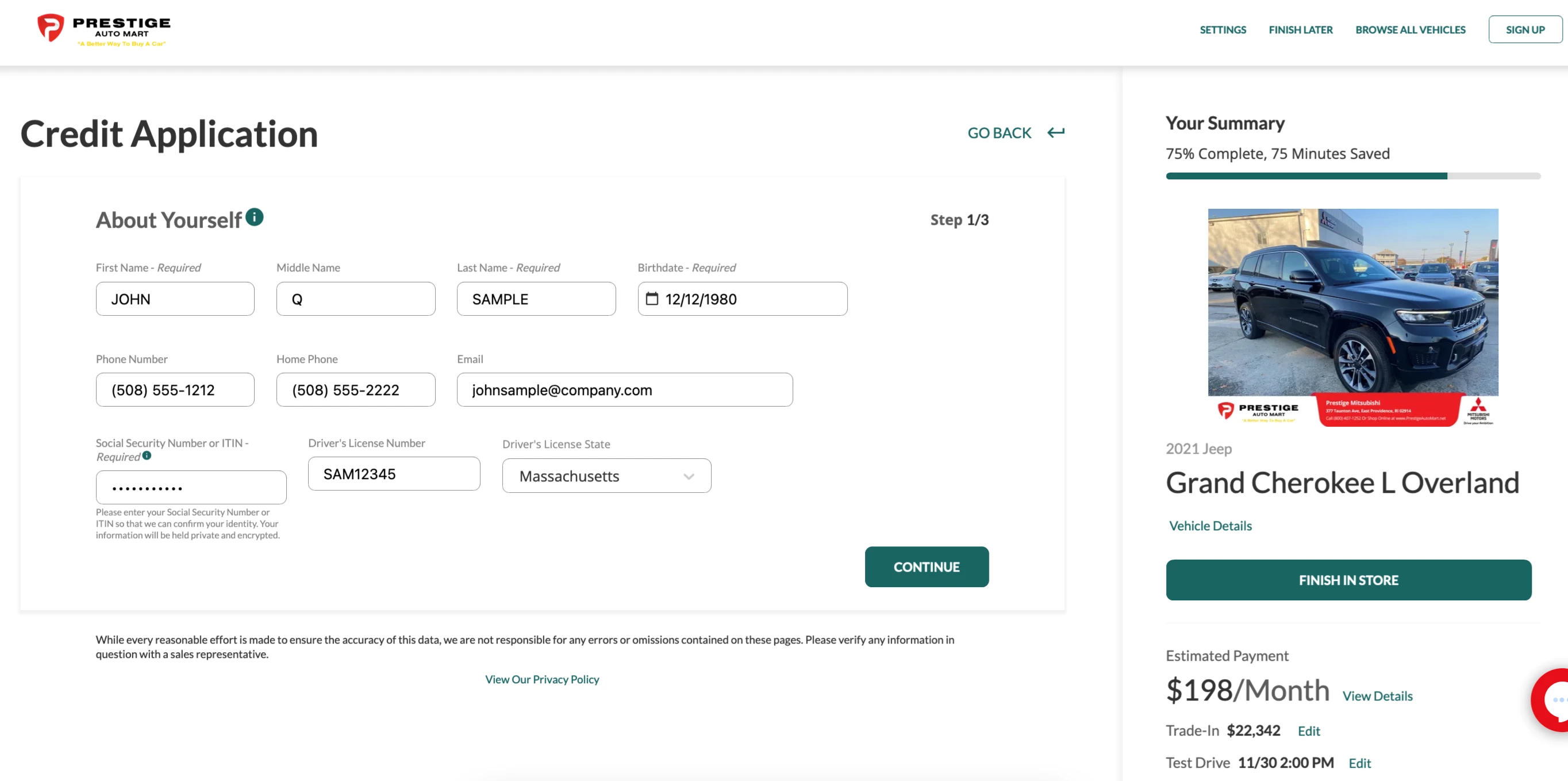1568x781 pixels.
Task: Click the SSN info tooltip icon
Action: (x=147, y=455)
